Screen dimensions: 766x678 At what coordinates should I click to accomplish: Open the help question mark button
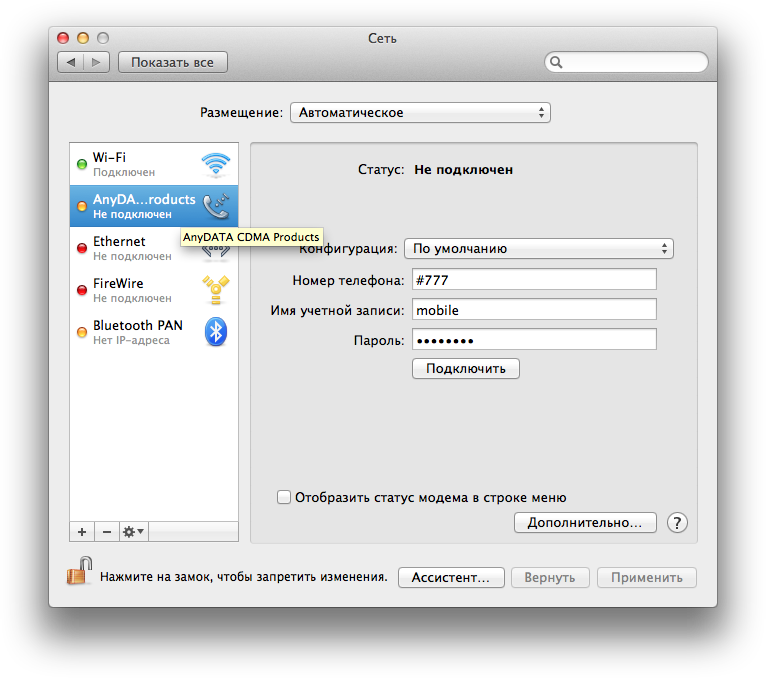pos(677,523)
